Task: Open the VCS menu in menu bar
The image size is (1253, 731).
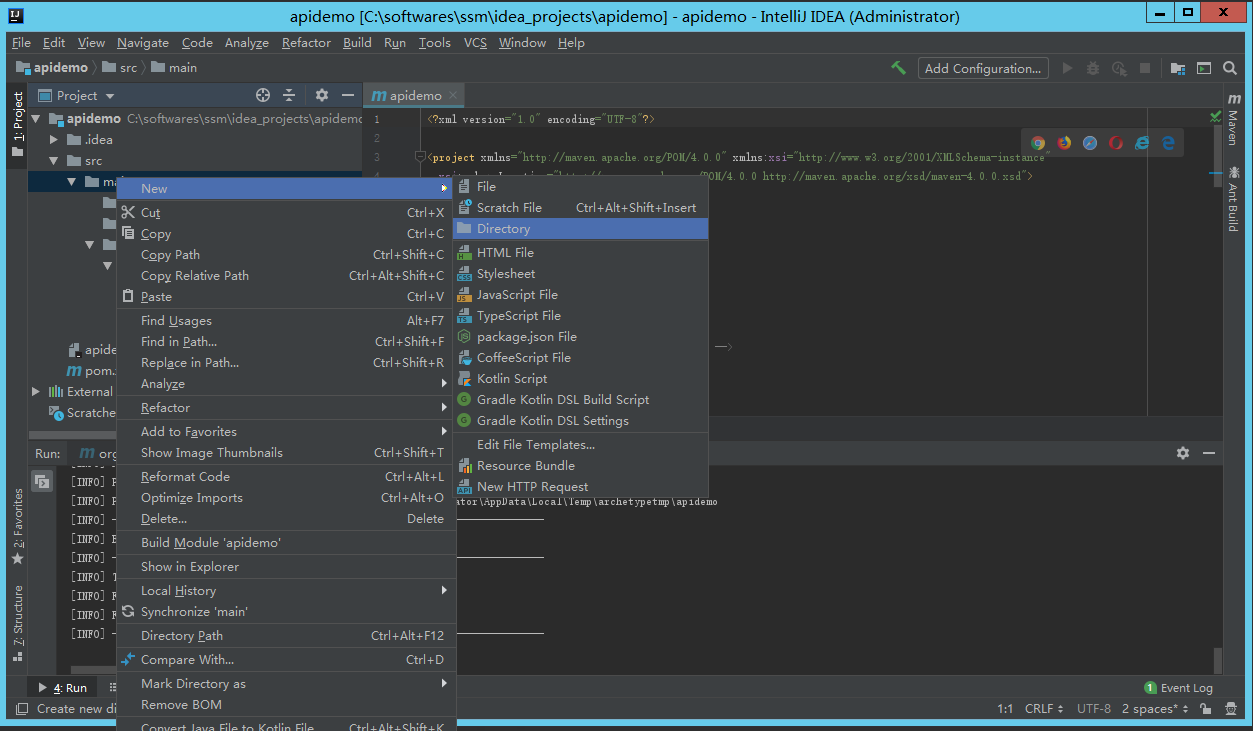Action: (476, 43)
